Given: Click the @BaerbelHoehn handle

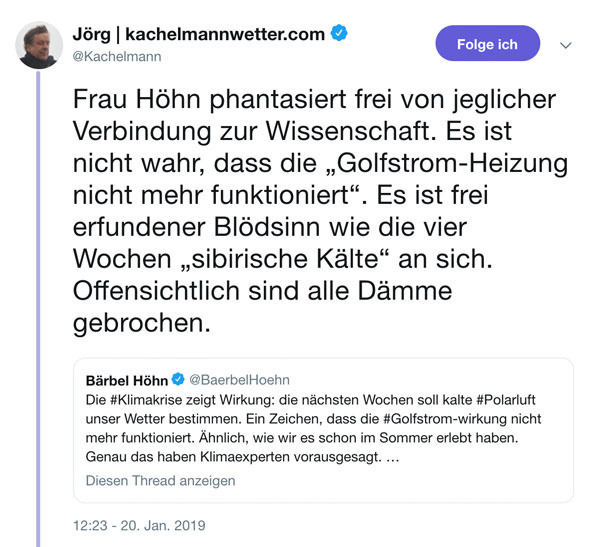Looking at the screenshot, I should [238, 379].
